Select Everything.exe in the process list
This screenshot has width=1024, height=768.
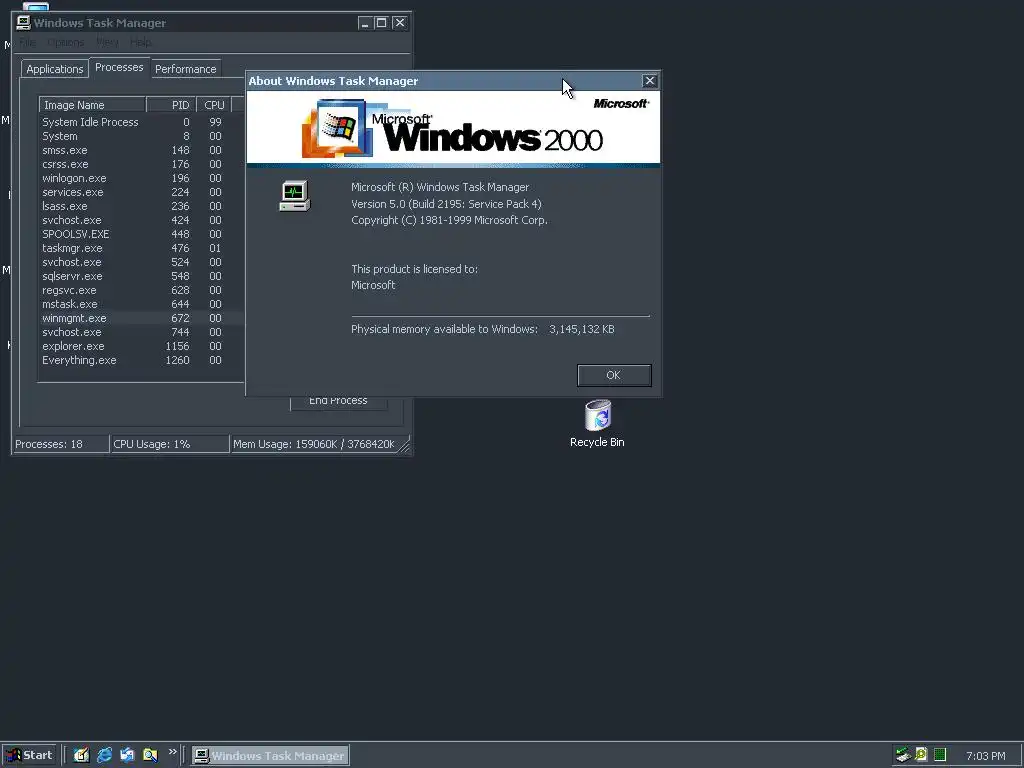pos(141,360)
